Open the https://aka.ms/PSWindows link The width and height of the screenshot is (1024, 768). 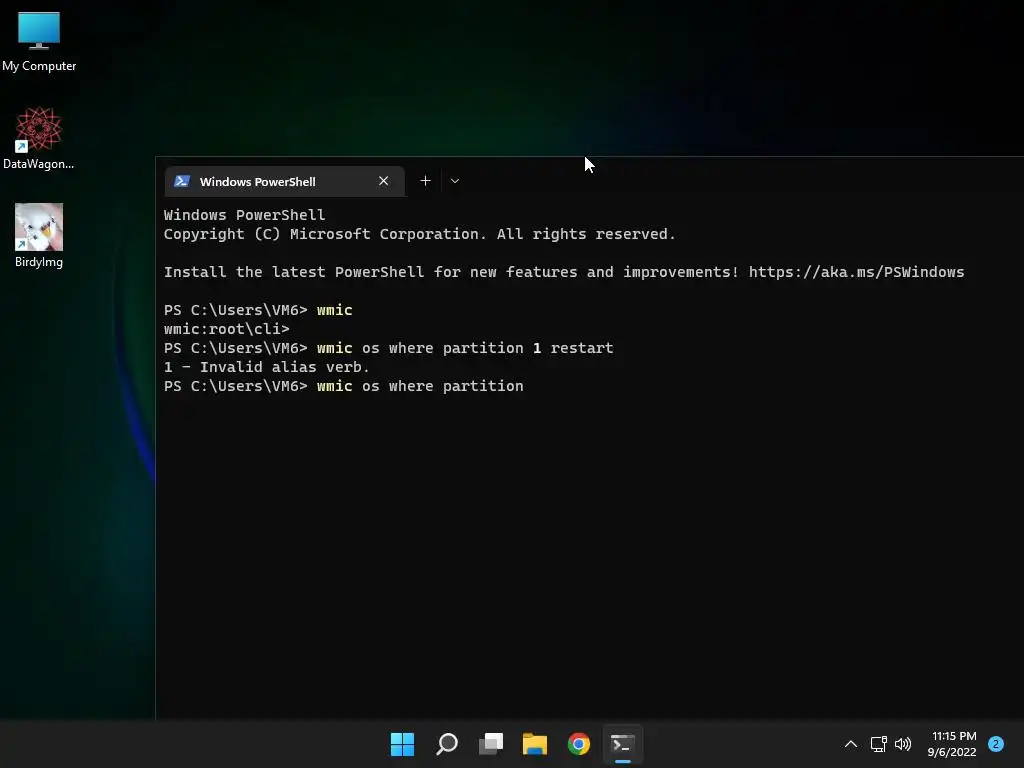856,272
